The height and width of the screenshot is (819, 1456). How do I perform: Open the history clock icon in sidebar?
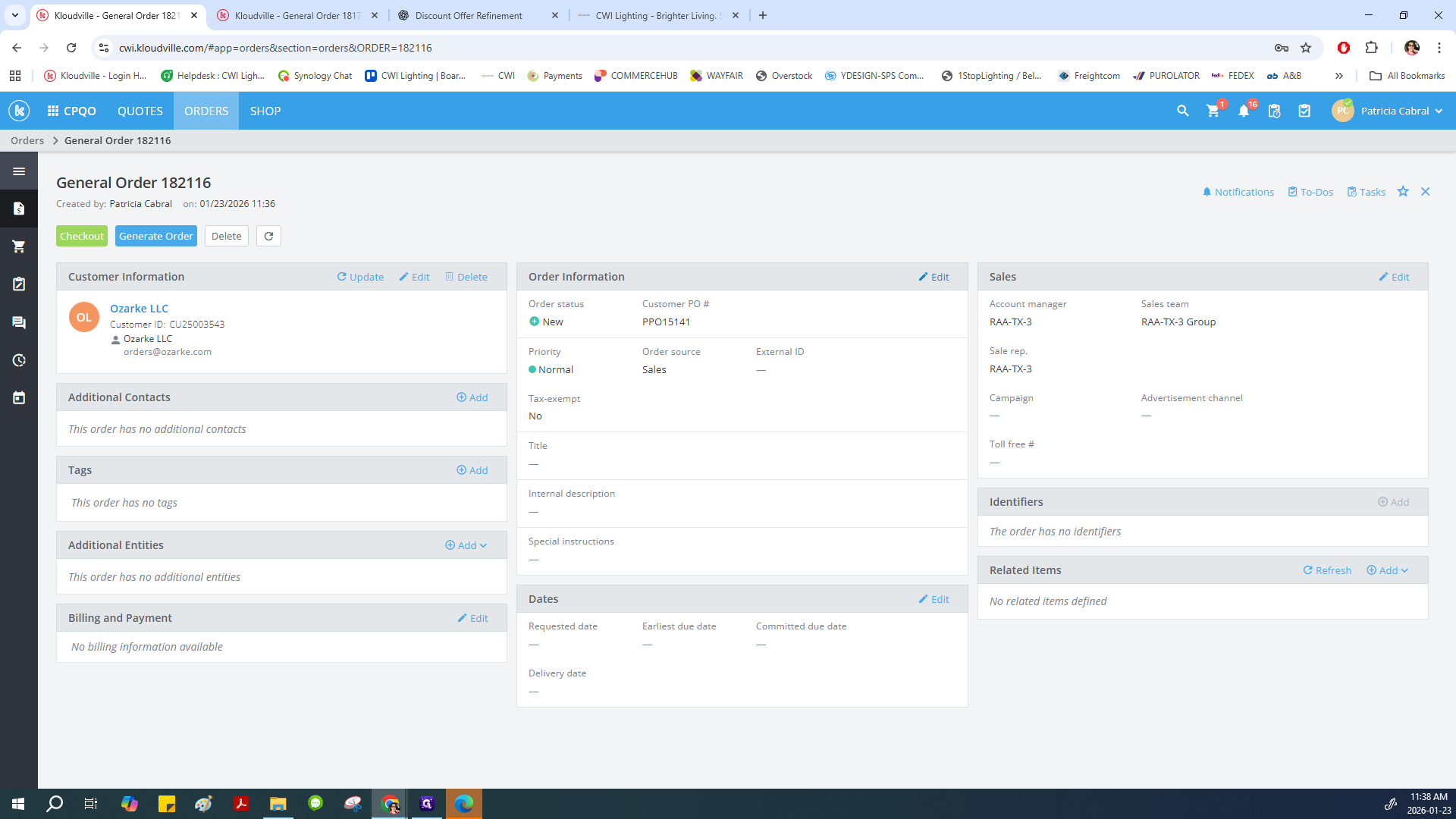(x=19, y=360)
